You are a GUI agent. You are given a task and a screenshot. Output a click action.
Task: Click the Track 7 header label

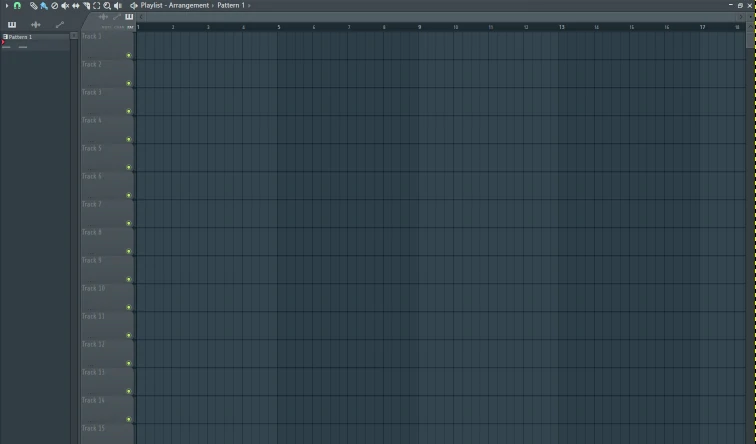click(92, 204)
